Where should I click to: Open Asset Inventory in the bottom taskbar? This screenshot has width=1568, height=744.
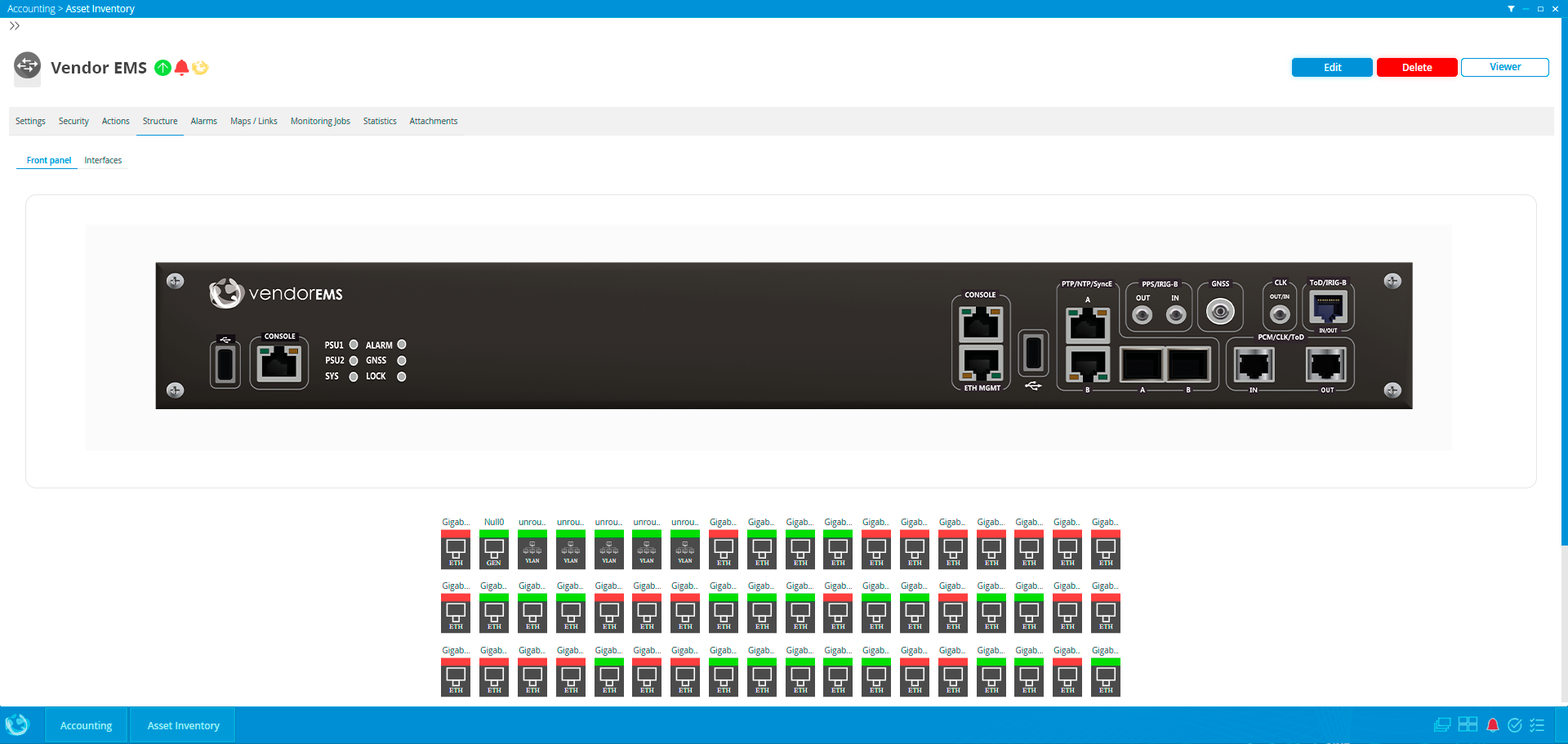click(x=183, y=725)
